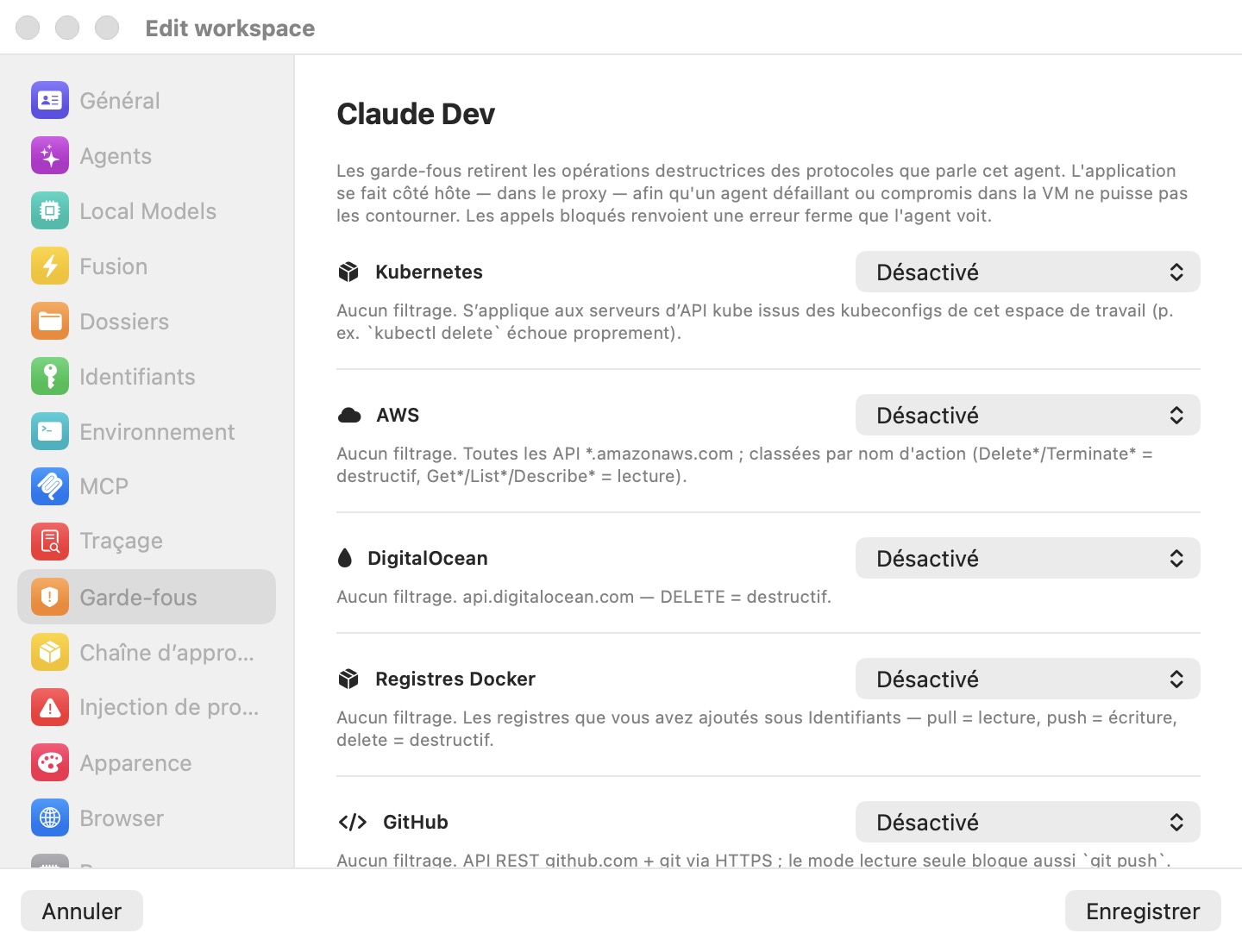Change the DigitalOcean Désactivé dropdown
This screenshot has height=952, width=1242.
(x=1027, y=559)
